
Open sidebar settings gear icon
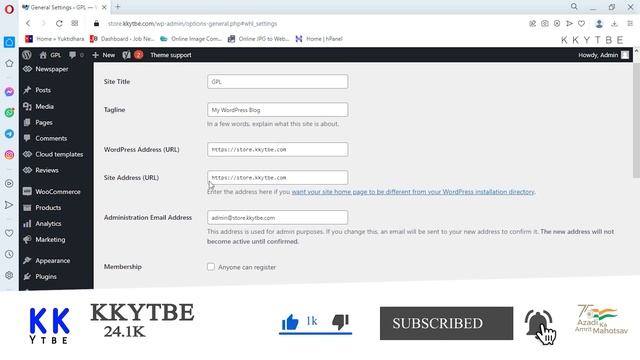pos(9,275)
